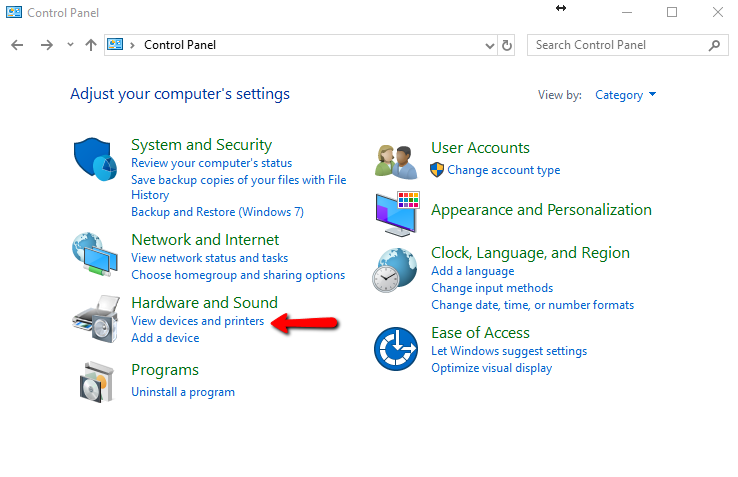
Task: Open User Accounts category
Action: tap(481, 148)
